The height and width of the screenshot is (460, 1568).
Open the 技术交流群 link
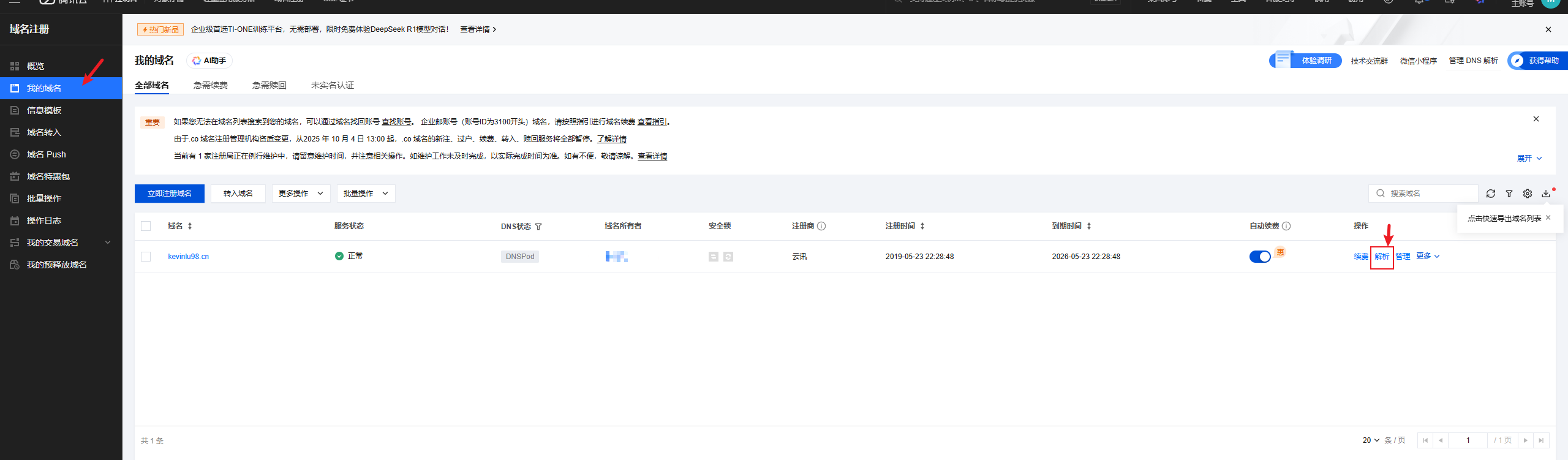tap(1370, 61)
